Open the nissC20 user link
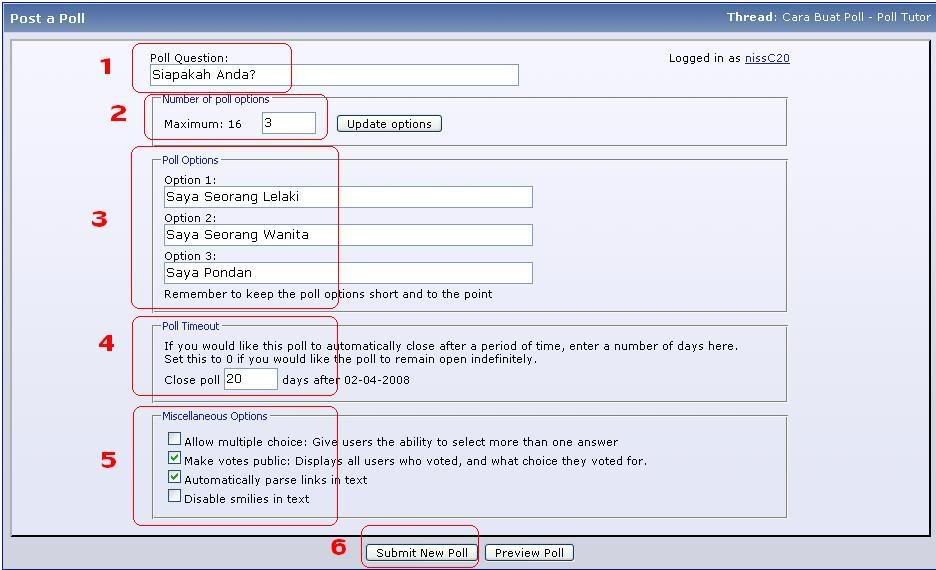 tap(767, 58)
